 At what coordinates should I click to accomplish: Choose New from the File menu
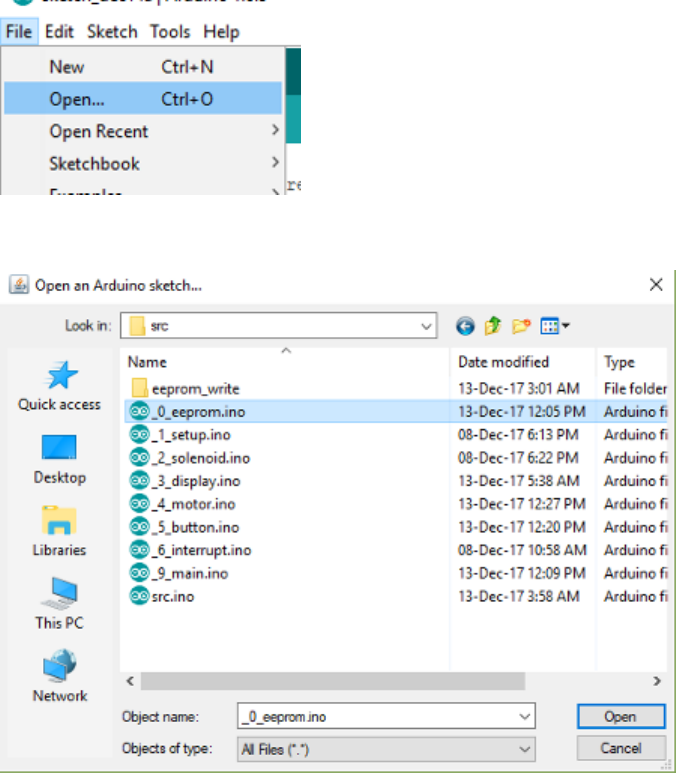143,67
